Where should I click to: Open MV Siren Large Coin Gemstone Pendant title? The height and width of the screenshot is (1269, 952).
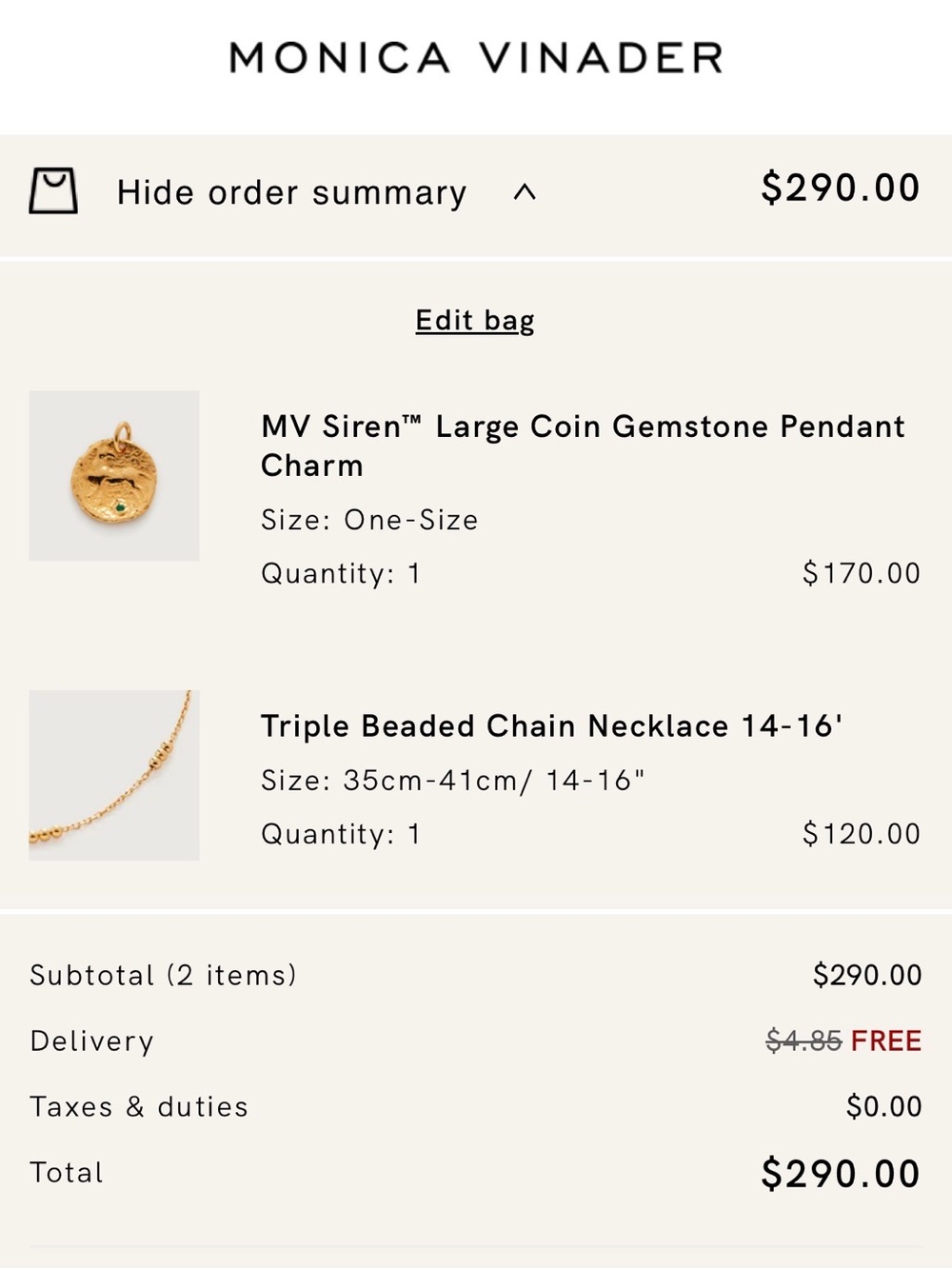click(583, 446)
